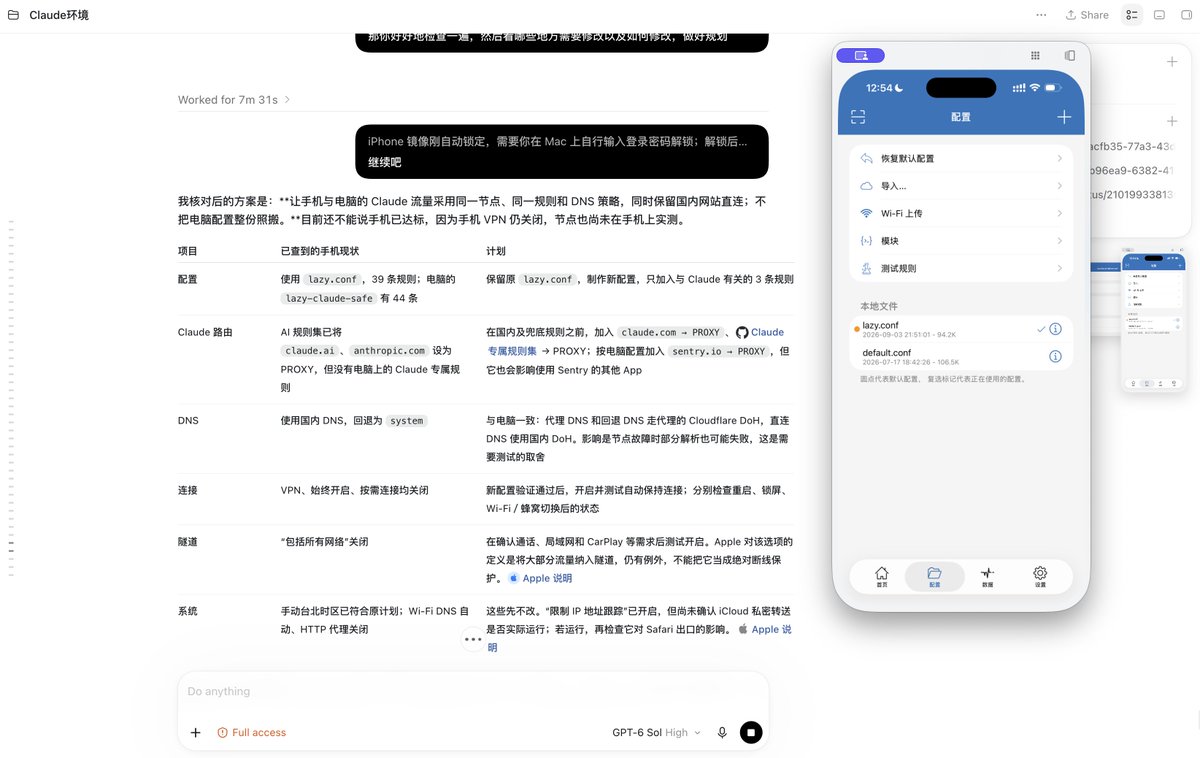Click the purple iPhone Mirroring indicator pill

click(860, 55)
